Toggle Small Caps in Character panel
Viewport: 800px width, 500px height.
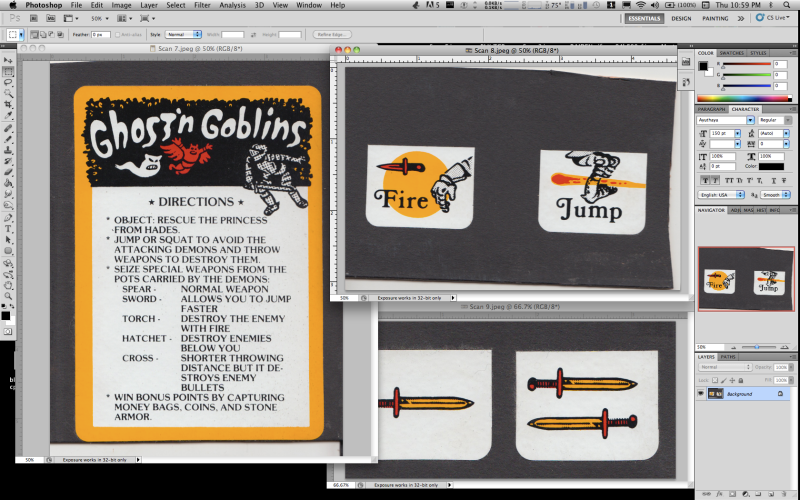click(x=739, y=180)
